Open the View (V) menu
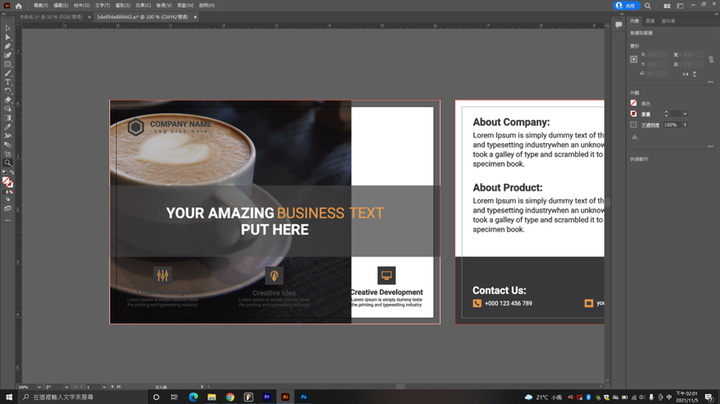 pyautogui.click(x=164, y=6)
